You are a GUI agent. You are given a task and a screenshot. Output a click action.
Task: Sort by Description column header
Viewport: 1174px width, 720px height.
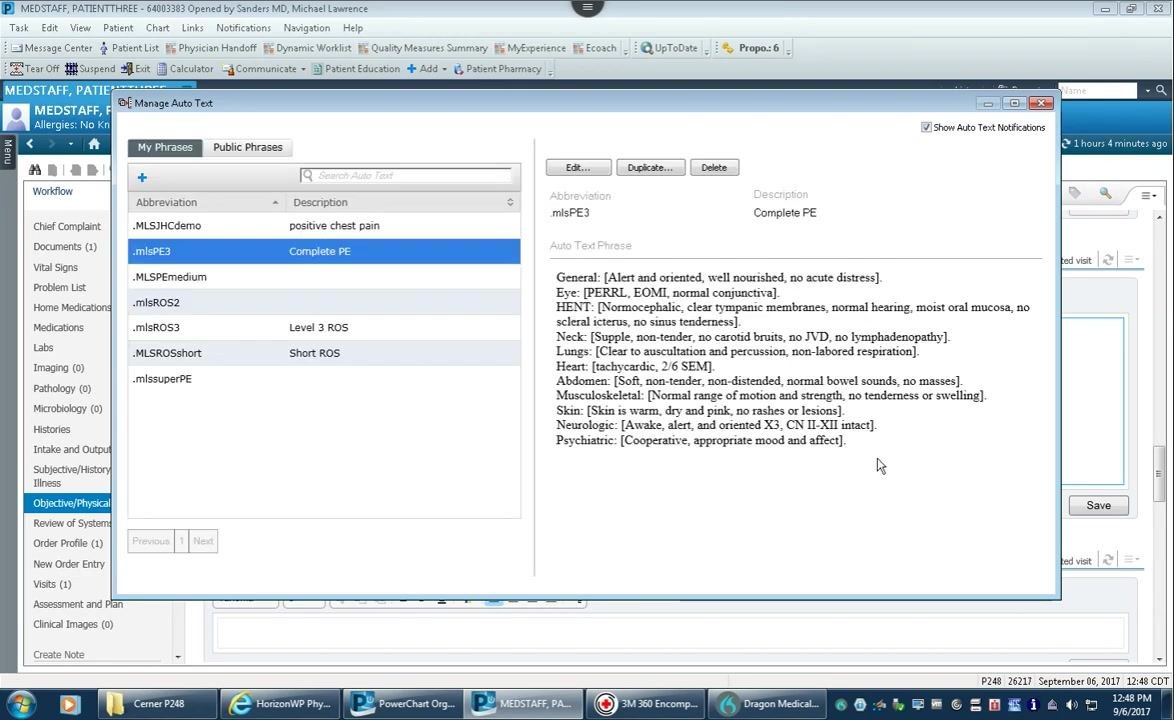coord(403,202)
